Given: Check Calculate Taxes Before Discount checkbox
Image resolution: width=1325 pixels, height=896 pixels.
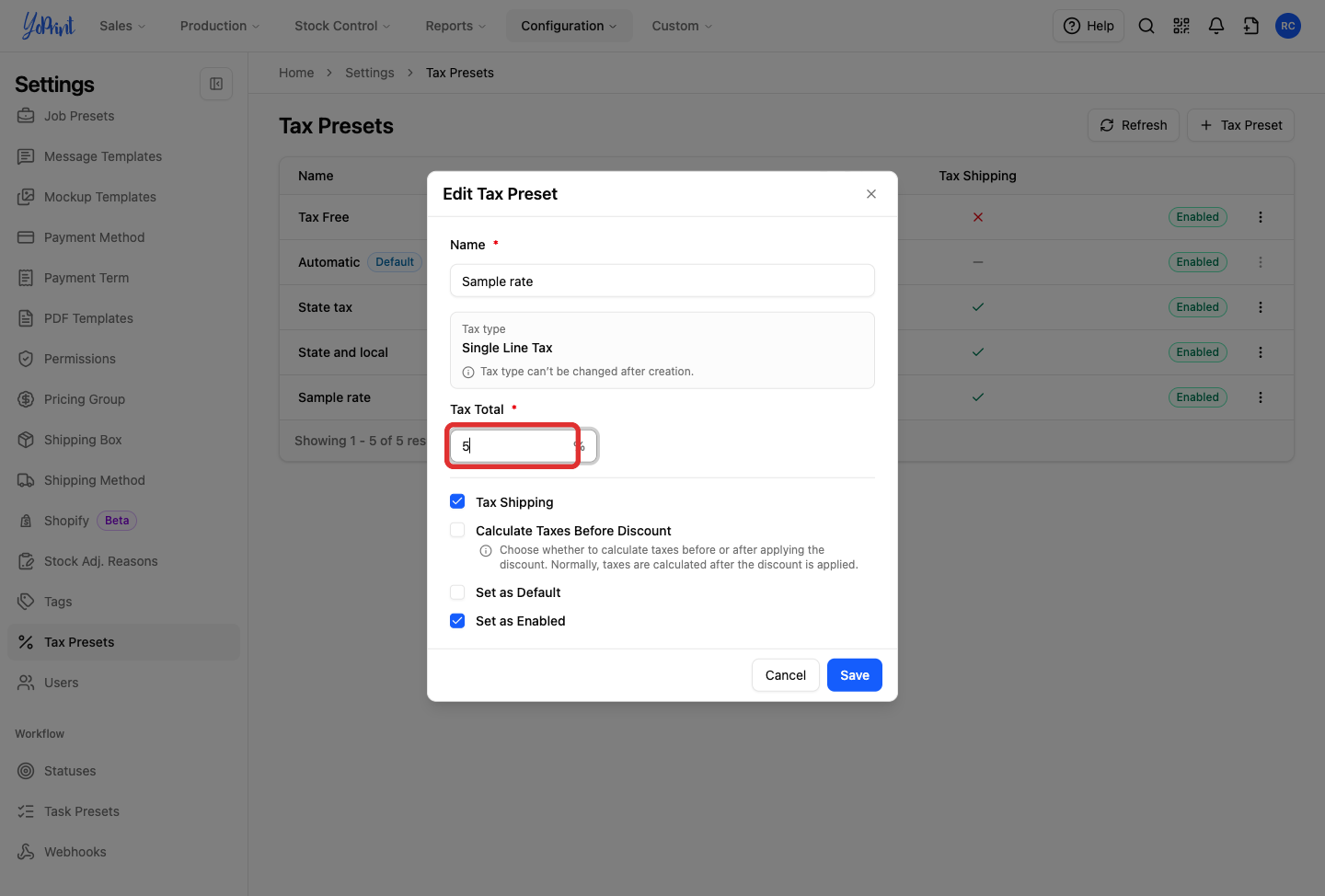Looking at the screenshot, I should click(457, 530).
